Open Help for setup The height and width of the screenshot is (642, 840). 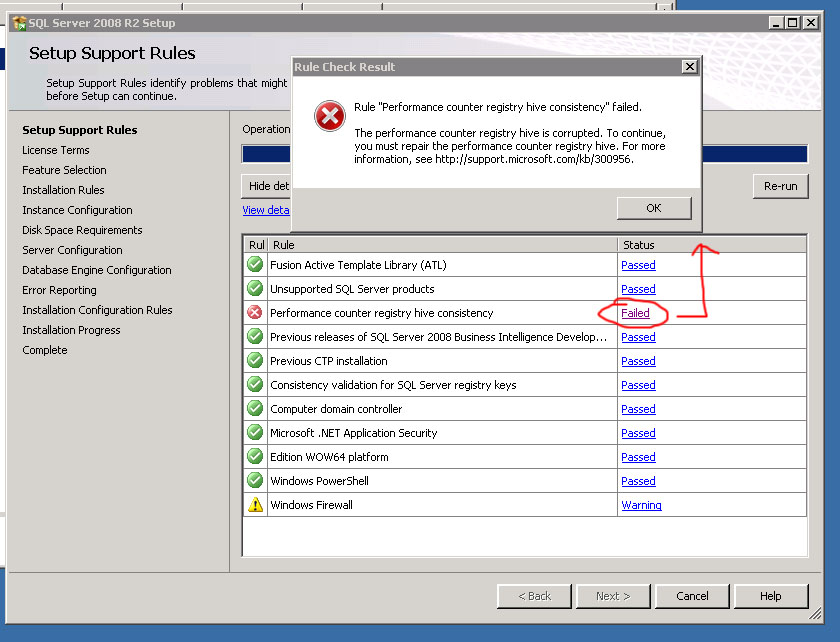click(770, 596)
